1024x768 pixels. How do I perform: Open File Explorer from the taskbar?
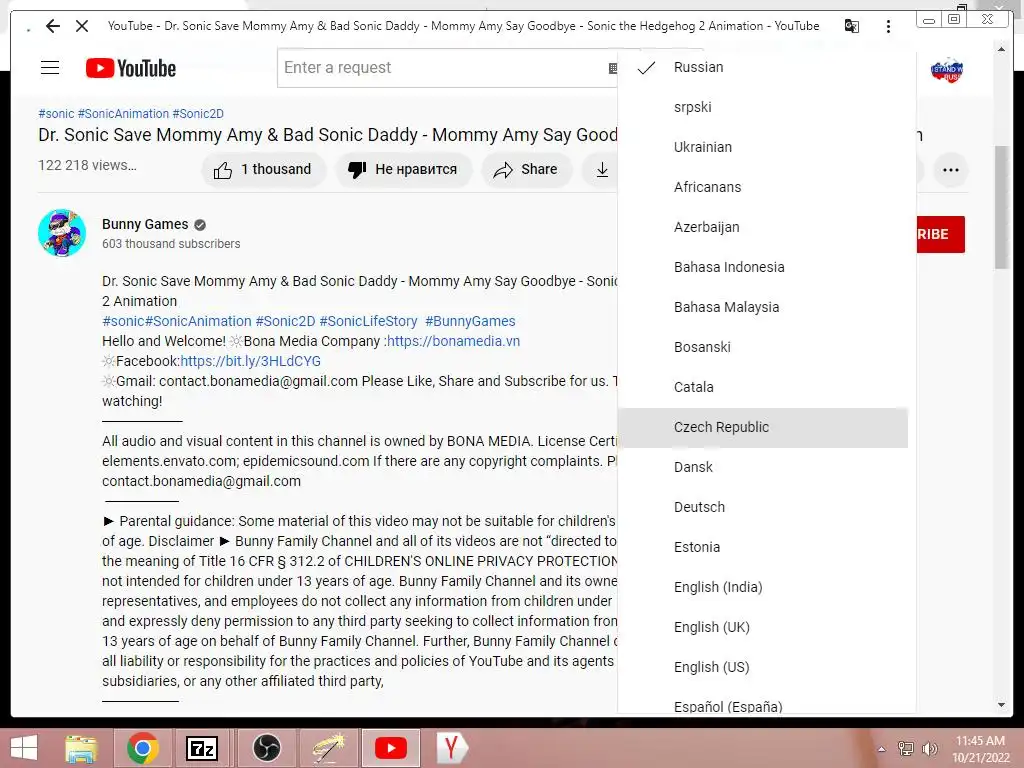81,748
